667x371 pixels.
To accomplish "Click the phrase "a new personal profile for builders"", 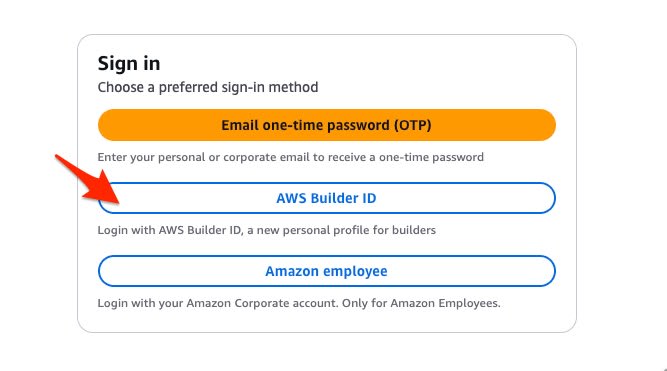I will [x=341, y=230].
